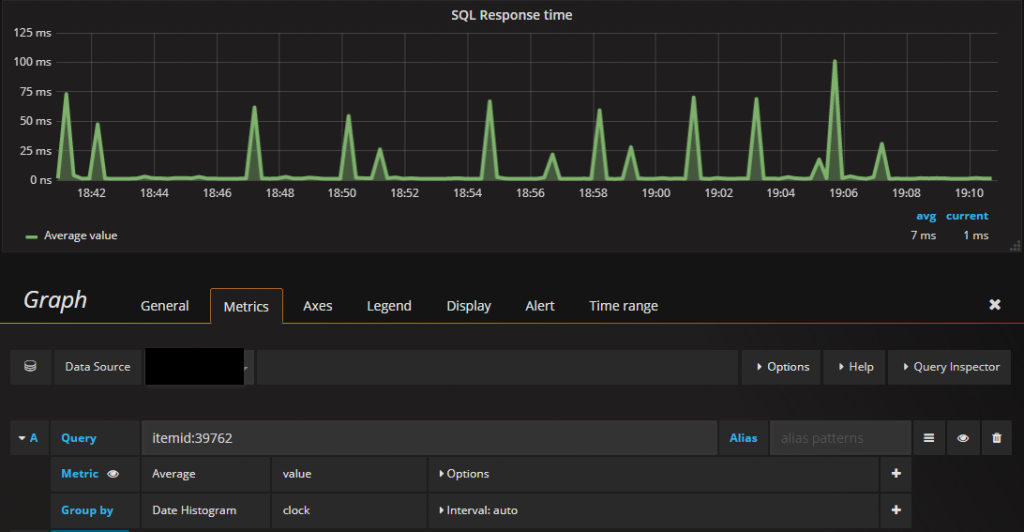Change the 'clock' group by field
This screenshot has height=532, width=1024.
coord(349,510)
